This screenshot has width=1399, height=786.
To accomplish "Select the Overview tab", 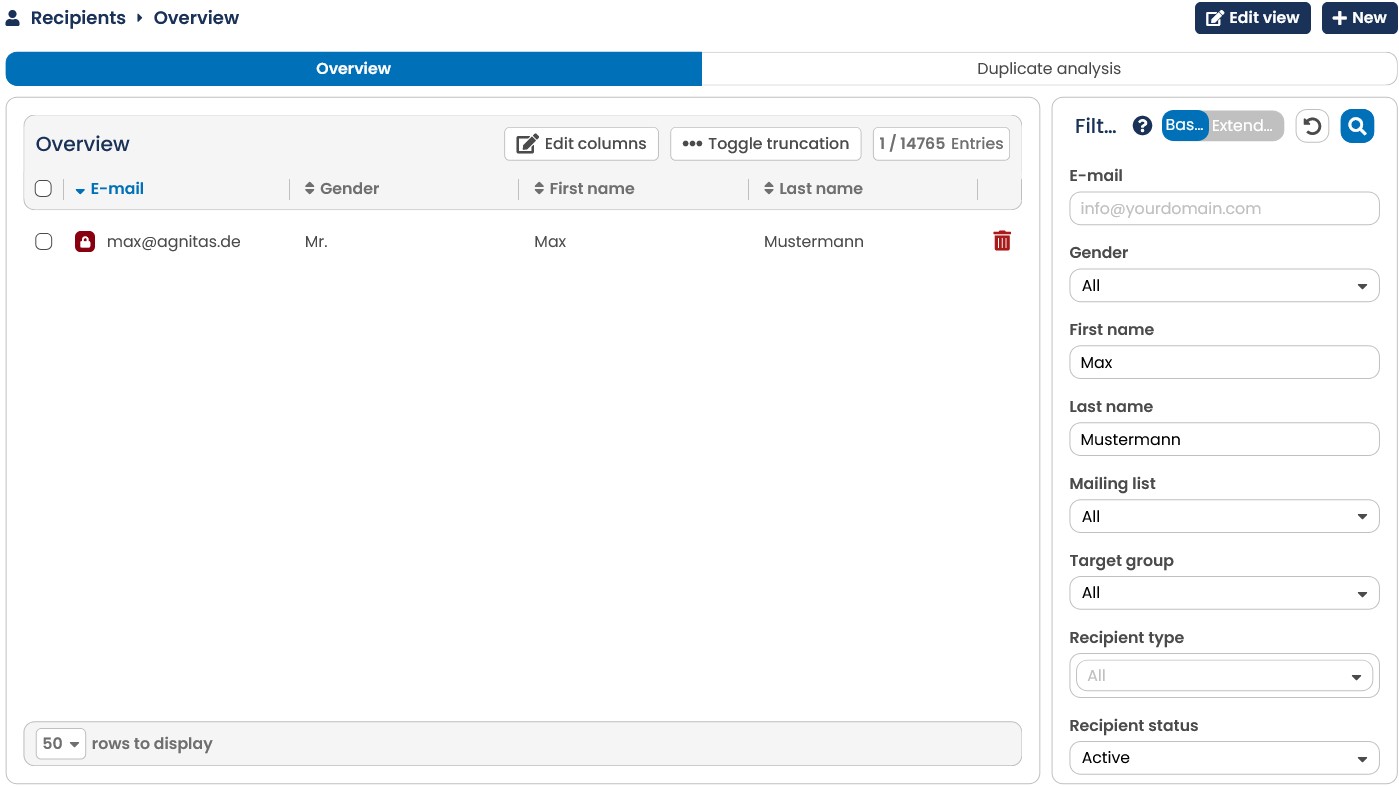I will point(354,69).
